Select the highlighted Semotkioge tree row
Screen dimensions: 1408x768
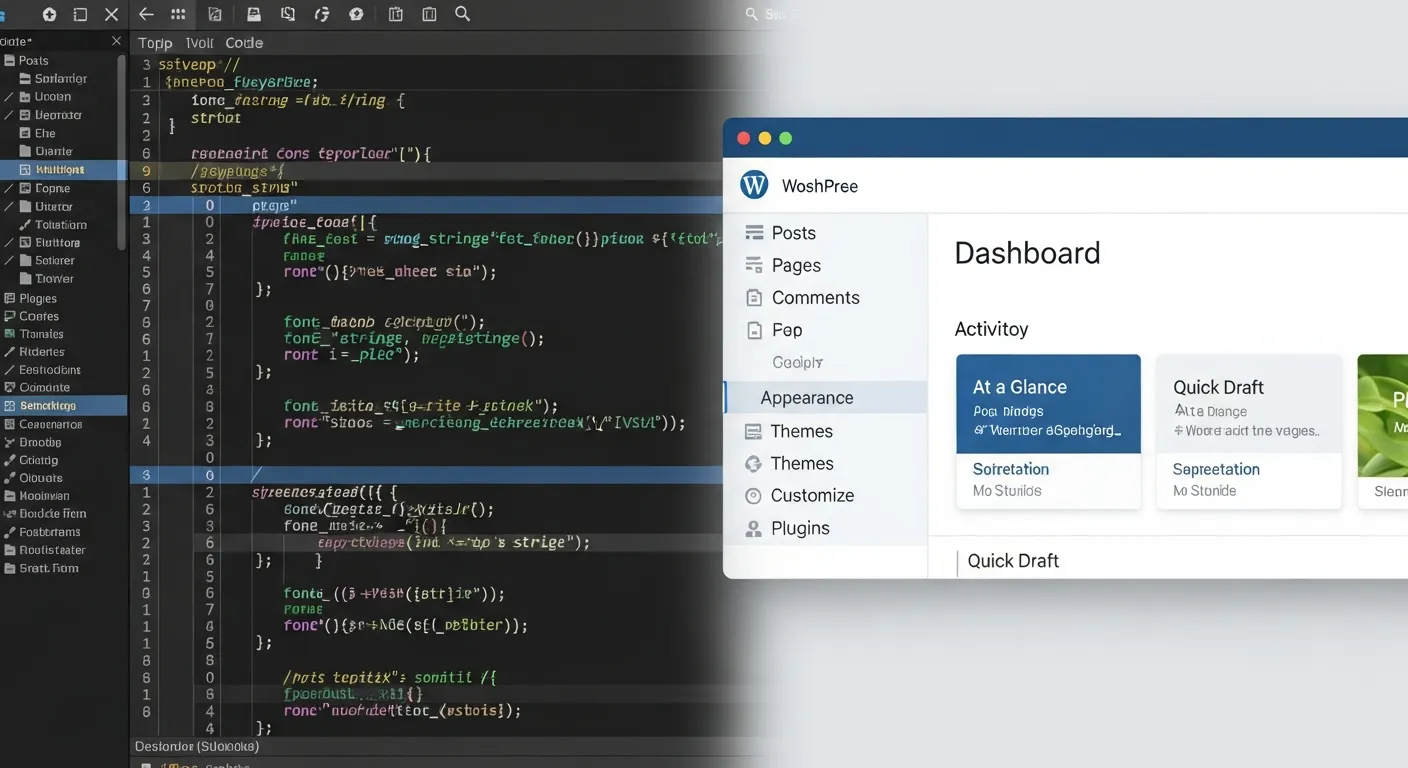click(64, 405)
